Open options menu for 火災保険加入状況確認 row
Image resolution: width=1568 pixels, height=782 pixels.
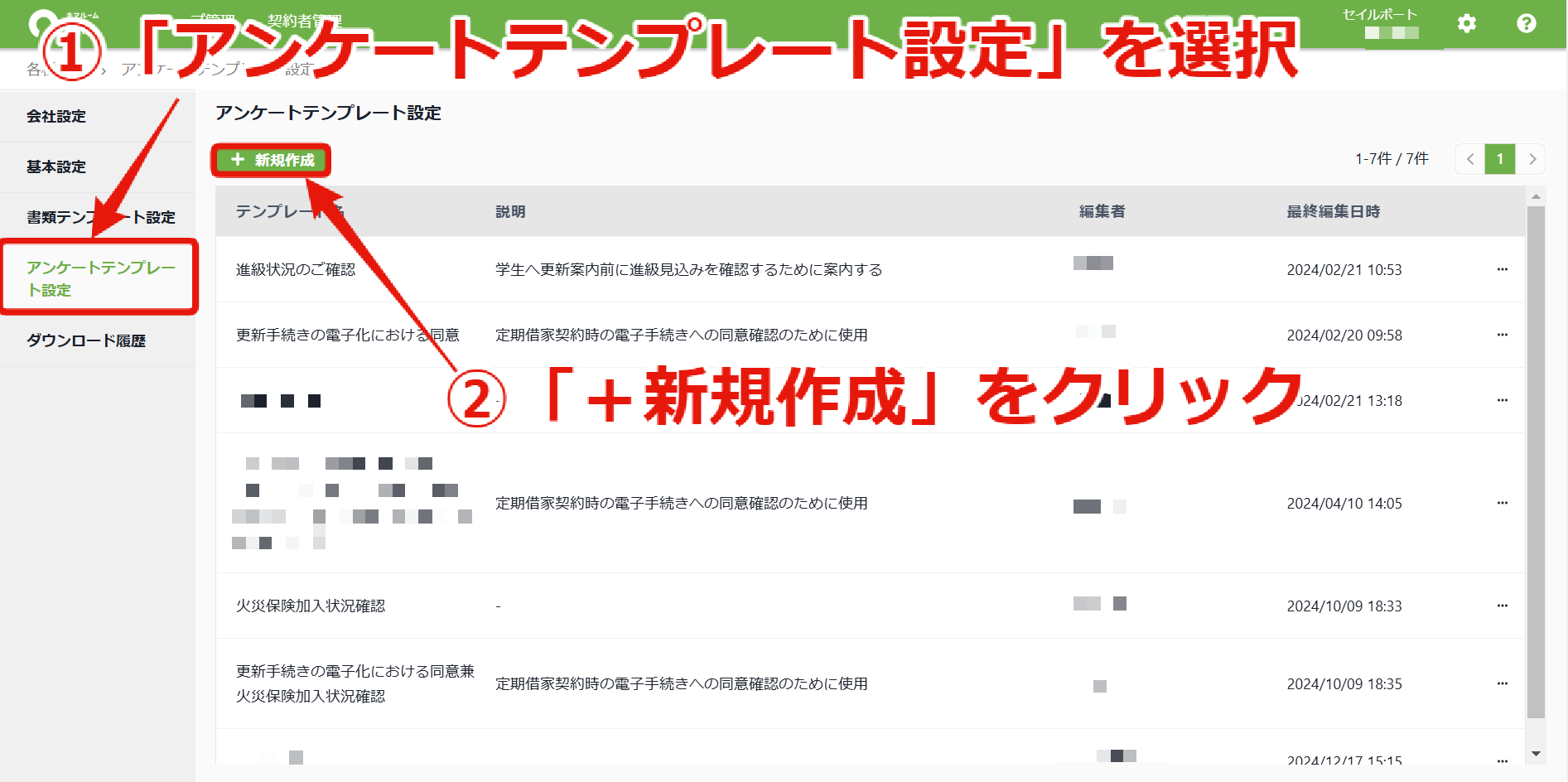coord(1502,606)
